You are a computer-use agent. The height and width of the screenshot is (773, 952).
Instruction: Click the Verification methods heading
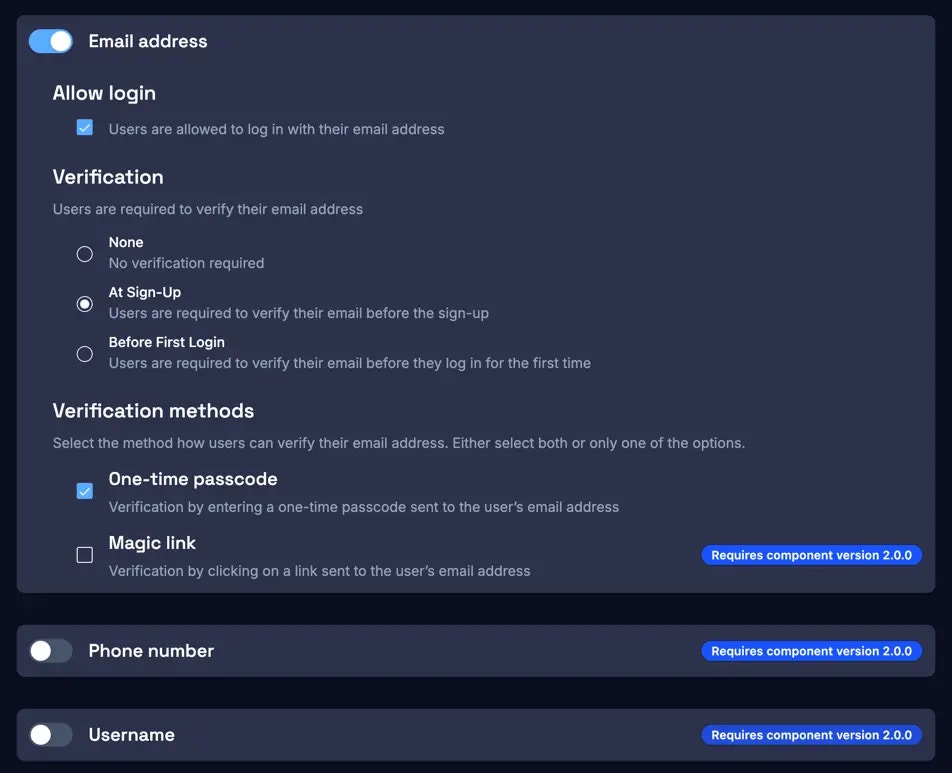[x=153, y=410]
